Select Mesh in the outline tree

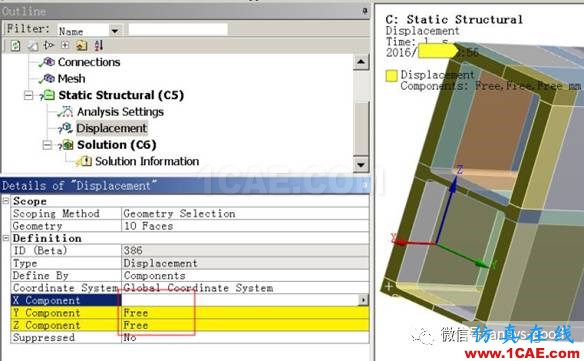71,79
